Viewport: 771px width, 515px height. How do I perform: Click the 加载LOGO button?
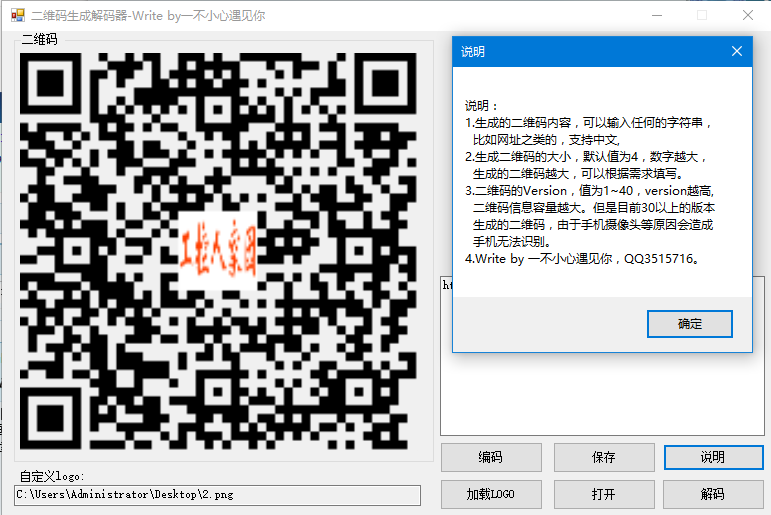(491, 494)
